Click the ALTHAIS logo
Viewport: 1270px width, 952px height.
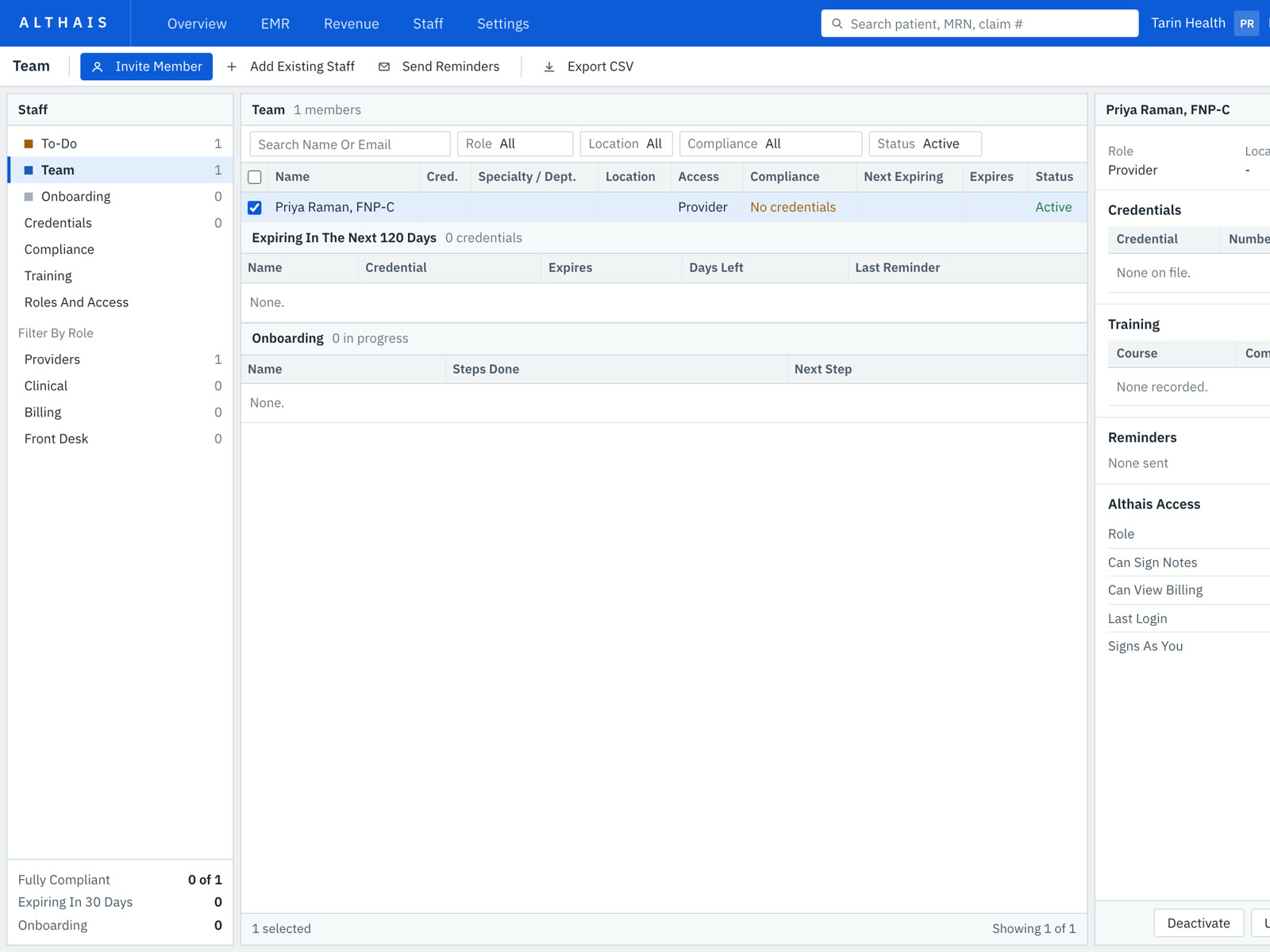(63, 23)
